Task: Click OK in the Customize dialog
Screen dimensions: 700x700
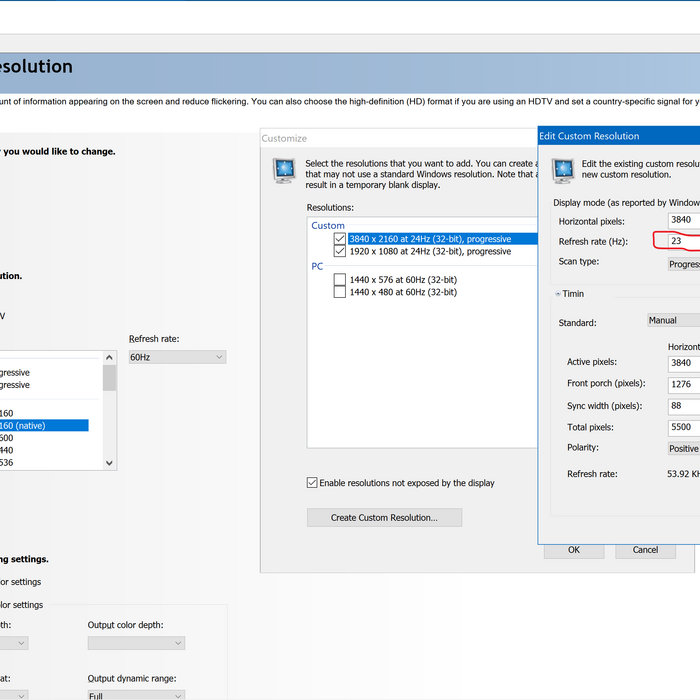Action: pyautogui.click(x=574, y=551)
